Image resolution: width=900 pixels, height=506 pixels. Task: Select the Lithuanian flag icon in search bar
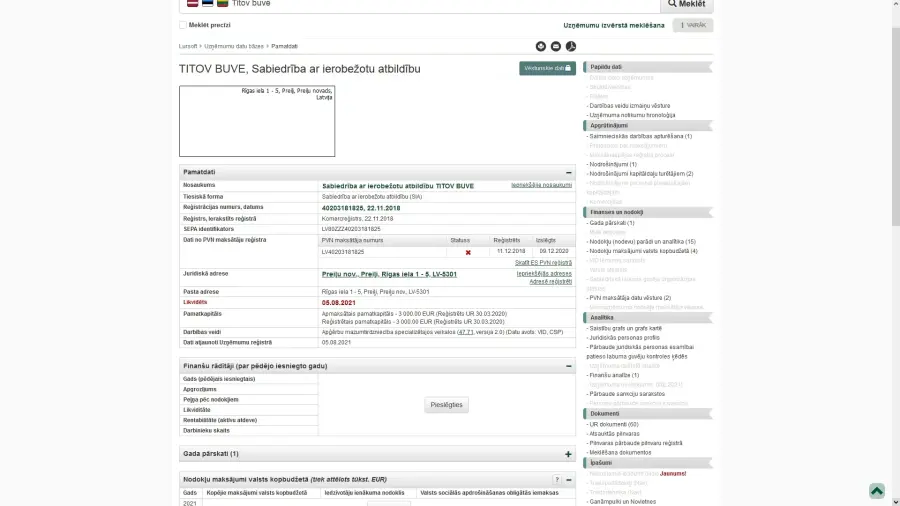pos(223,3)
